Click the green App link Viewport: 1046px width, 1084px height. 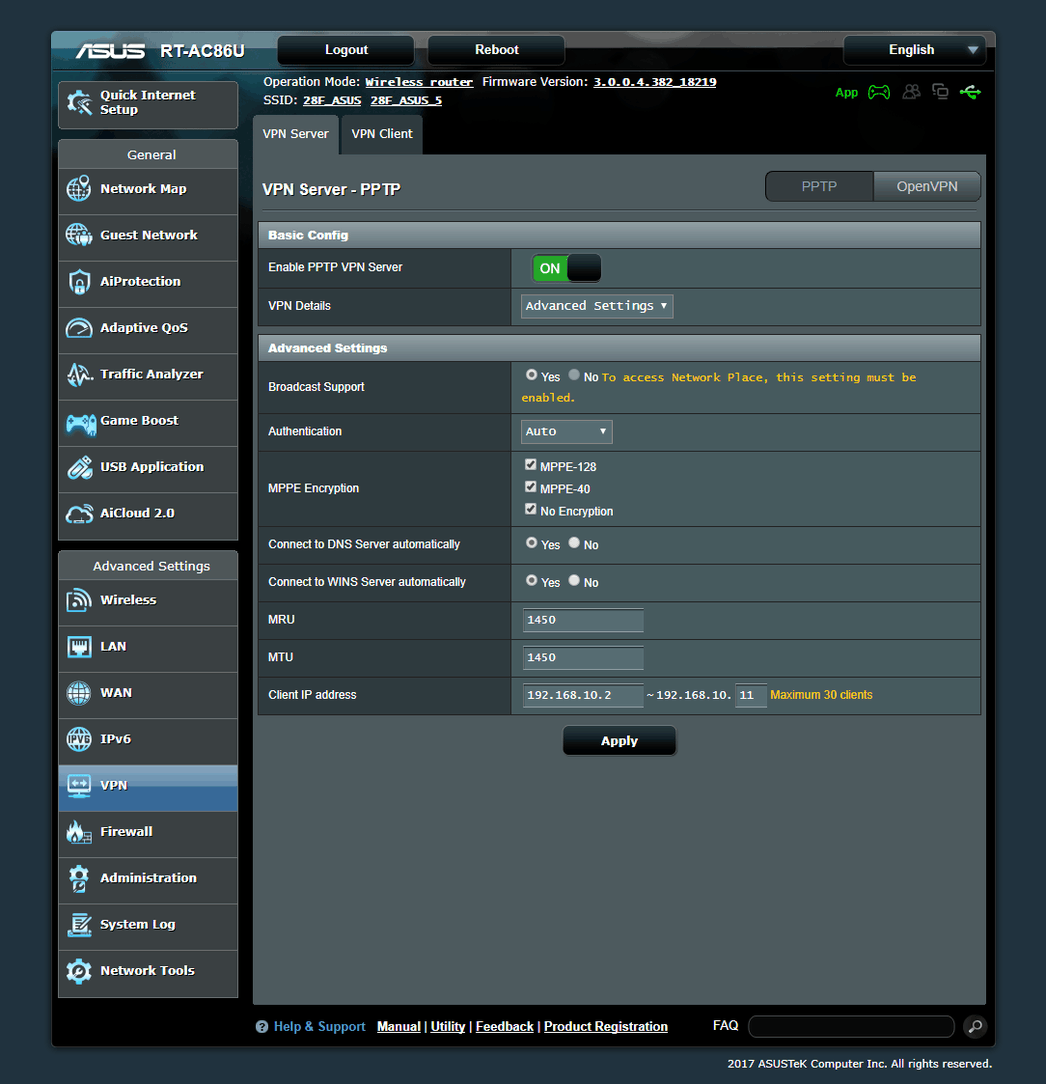tap(846, 93)
